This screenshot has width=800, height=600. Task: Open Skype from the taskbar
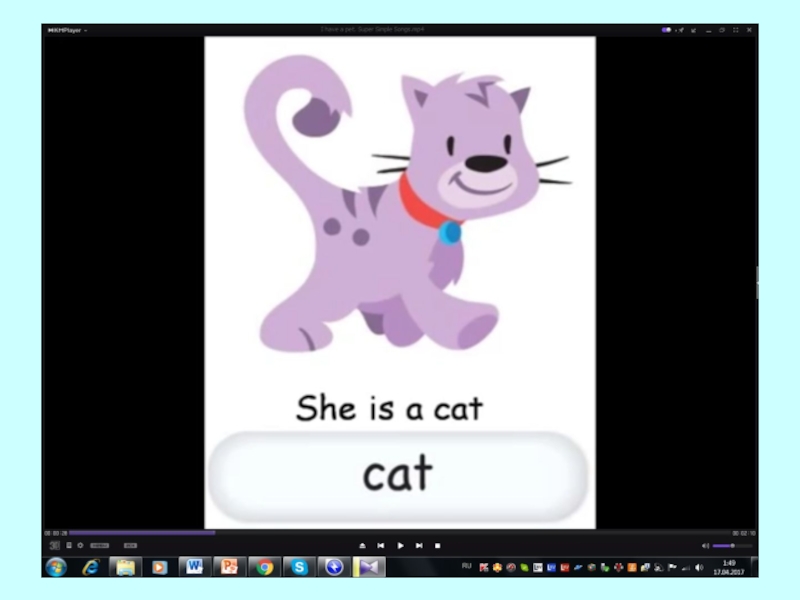point(299,567)
